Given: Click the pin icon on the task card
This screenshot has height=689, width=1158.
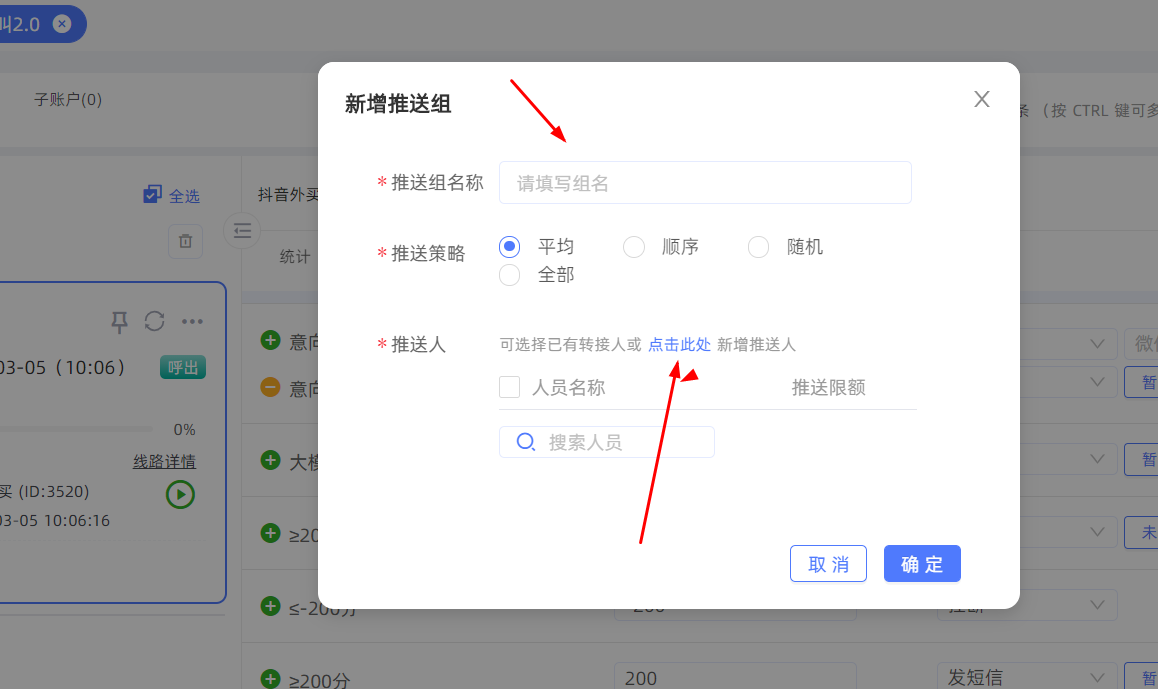Looking at the screenshot, I should tap(119, 321).
